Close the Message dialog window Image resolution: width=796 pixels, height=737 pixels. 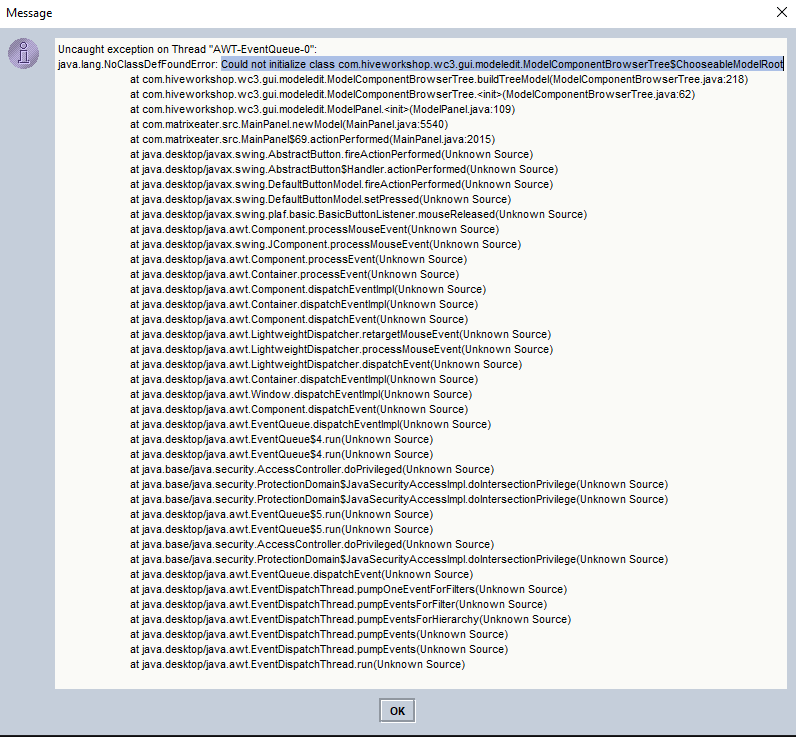(782, 12)
